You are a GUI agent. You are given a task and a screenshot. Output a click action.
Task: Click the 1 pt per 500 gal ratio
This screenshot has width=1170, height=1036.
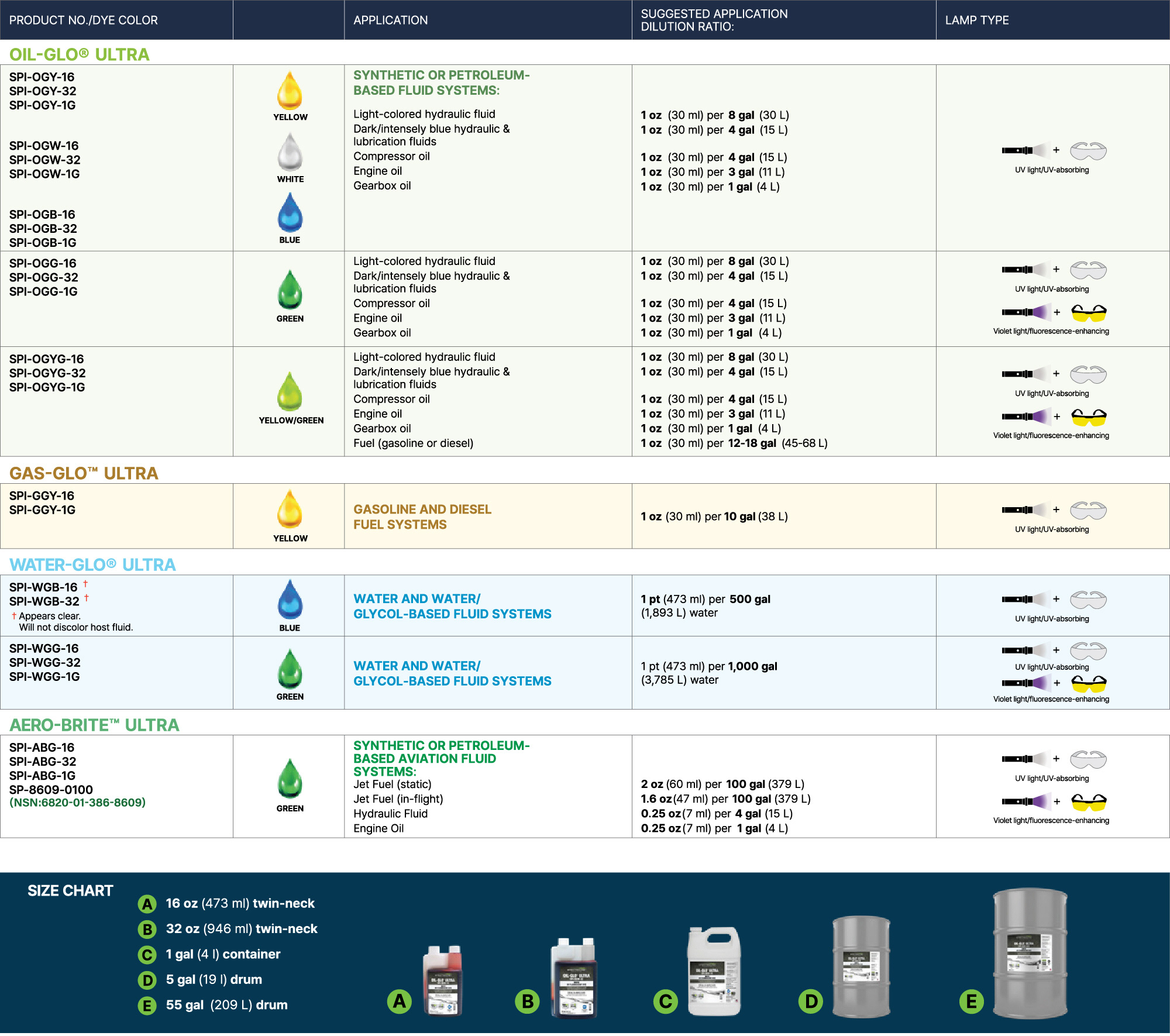tap(706, 605)
